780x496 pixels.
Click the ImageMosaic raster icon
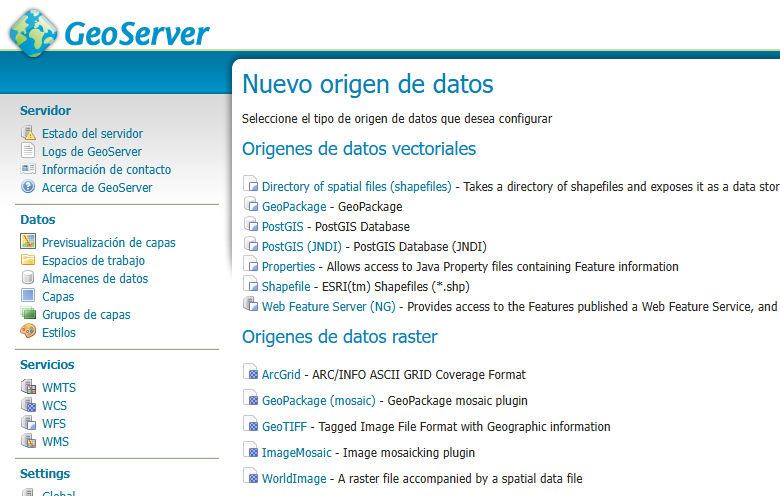pyautogui.click(x=251, y=449)
